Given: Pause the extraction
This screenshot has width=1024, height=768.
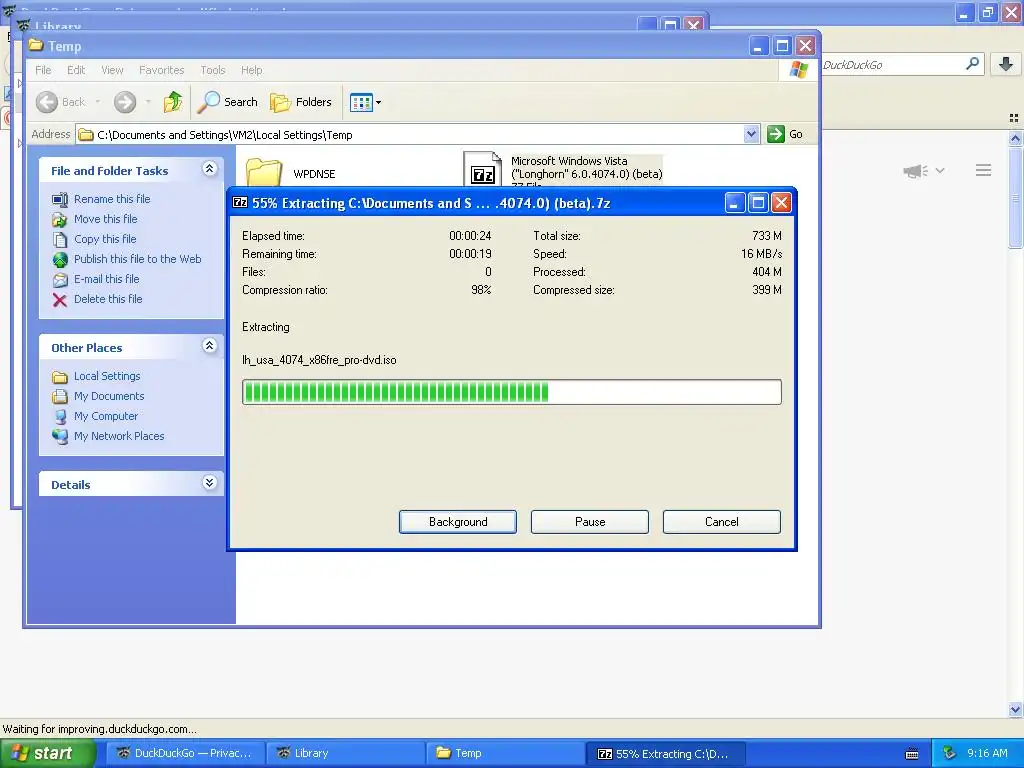Looking at the screenshot, I should tap(590, 522).
